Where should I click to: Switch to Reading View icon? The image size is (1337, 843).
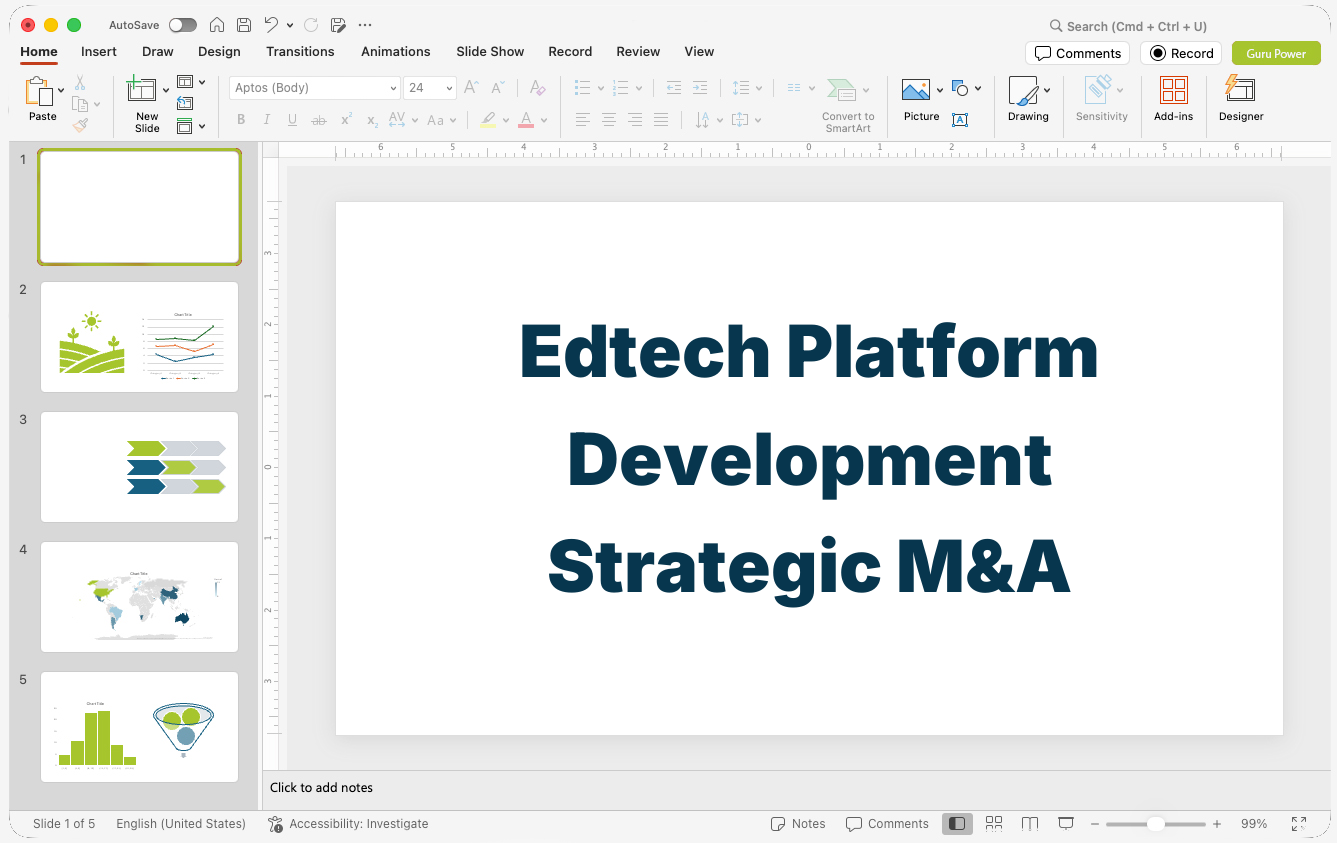pos(1030,823)
